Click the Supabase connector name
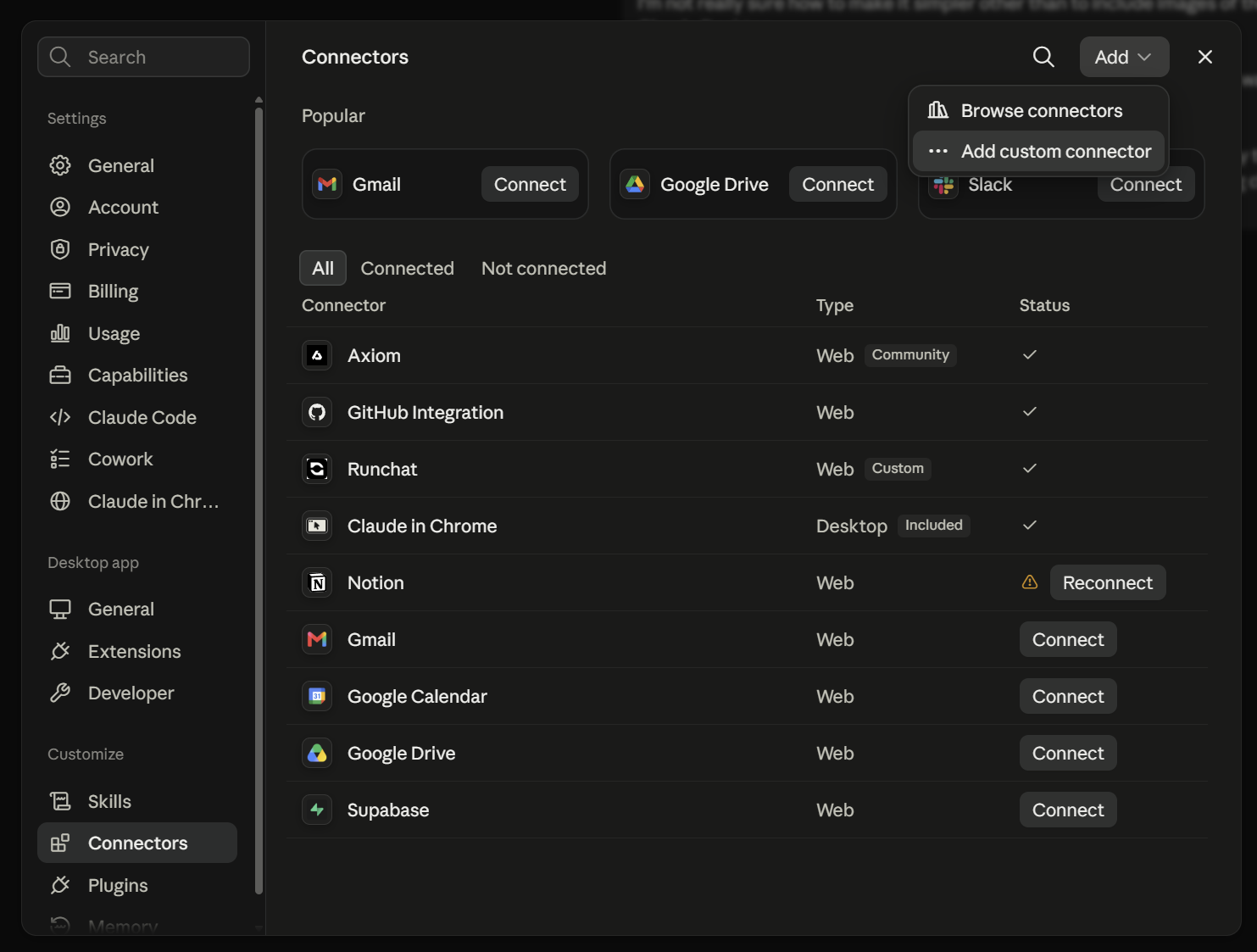Screen dimensions: 1257x952 [x=388, y=810]
